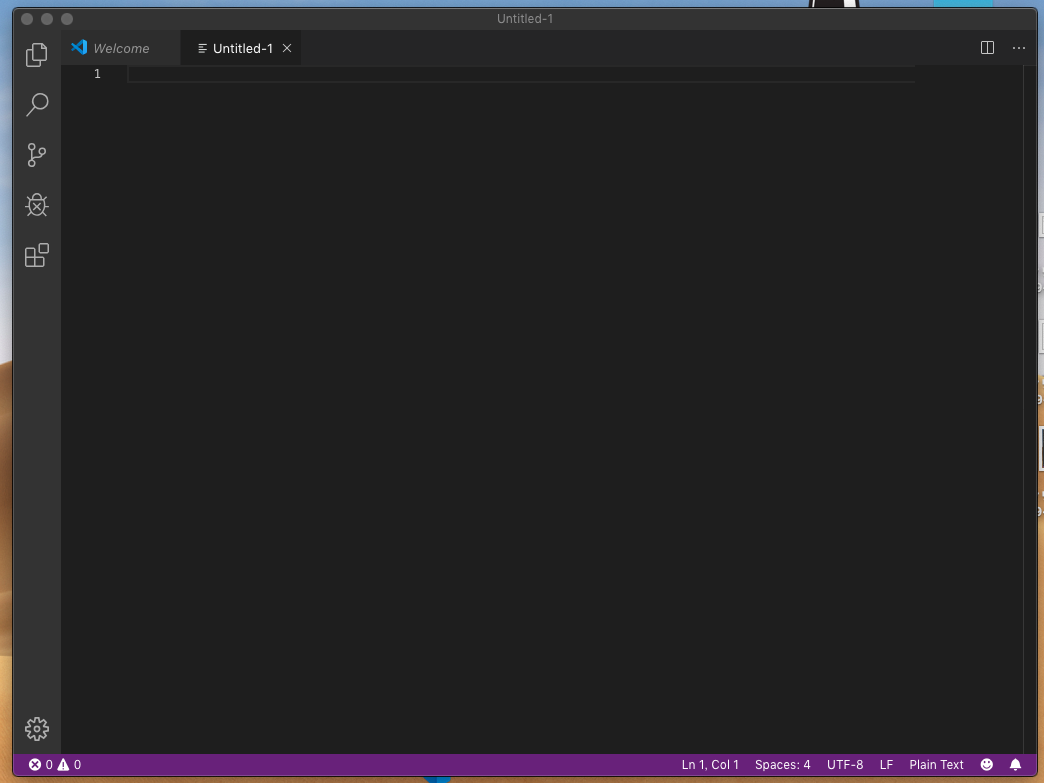Open the Debug view

[x=37, y=204]
